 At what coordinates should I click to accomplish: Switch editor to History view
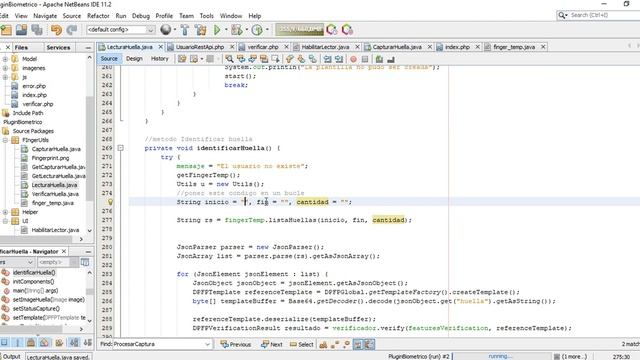(160, 59)
